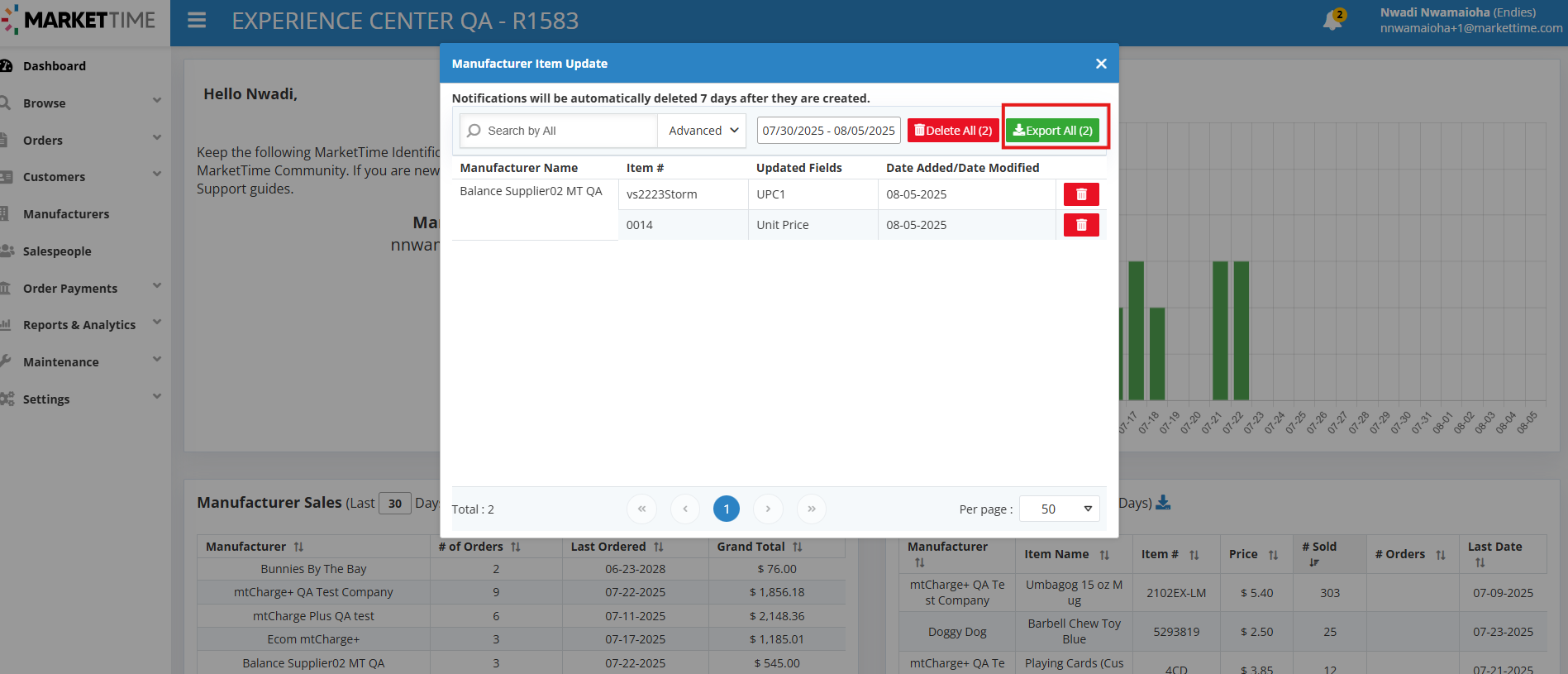The height and width of the screenshot is (674, 1568).
Task: Sort by Last Ordered column
Action: pyautogui.click(x=659, y=547)
